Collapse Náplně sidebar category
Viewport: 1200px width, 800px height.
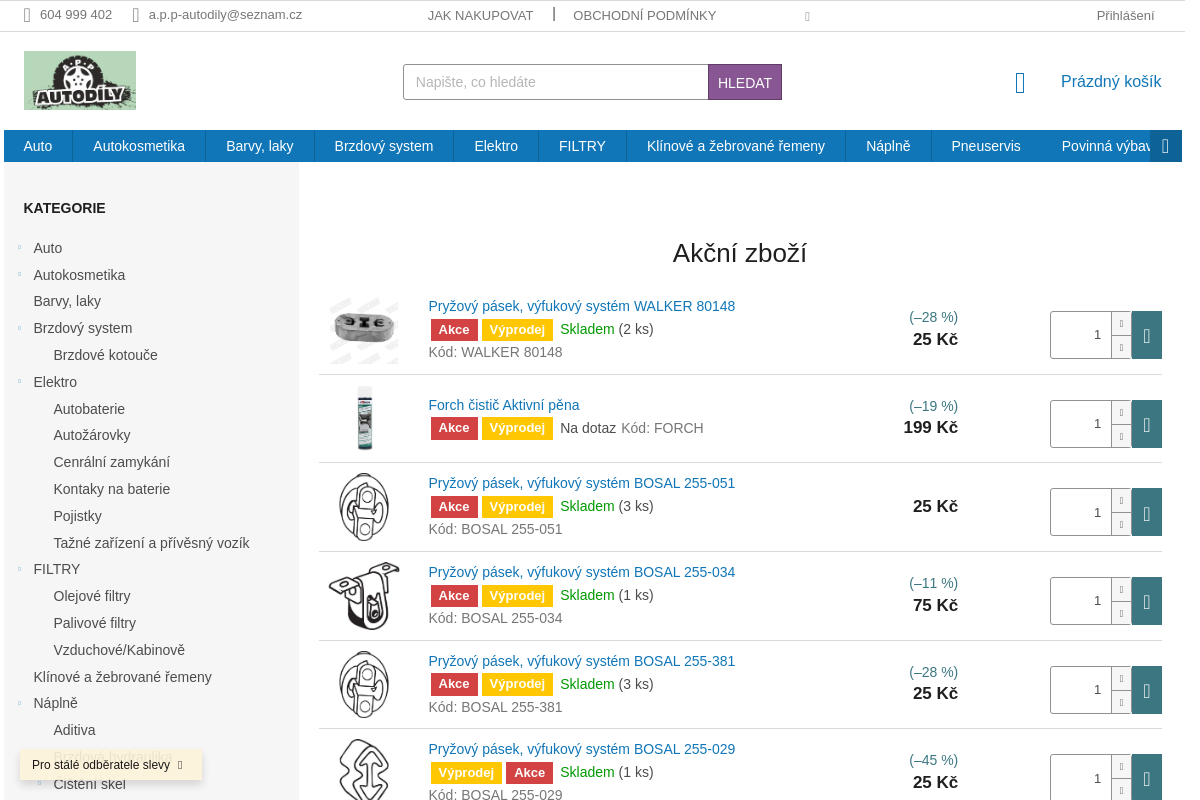[x=19, y=703]
